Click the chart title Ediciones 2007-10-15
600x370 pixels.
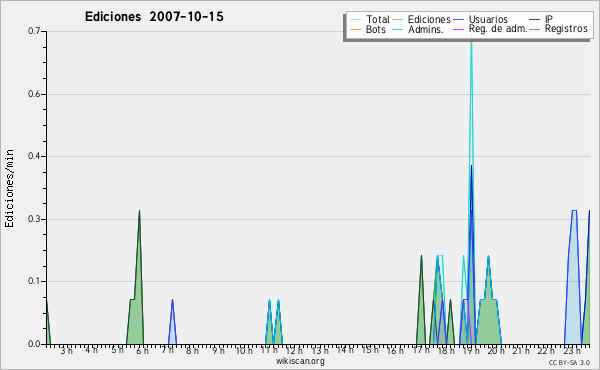click(154, 17)
